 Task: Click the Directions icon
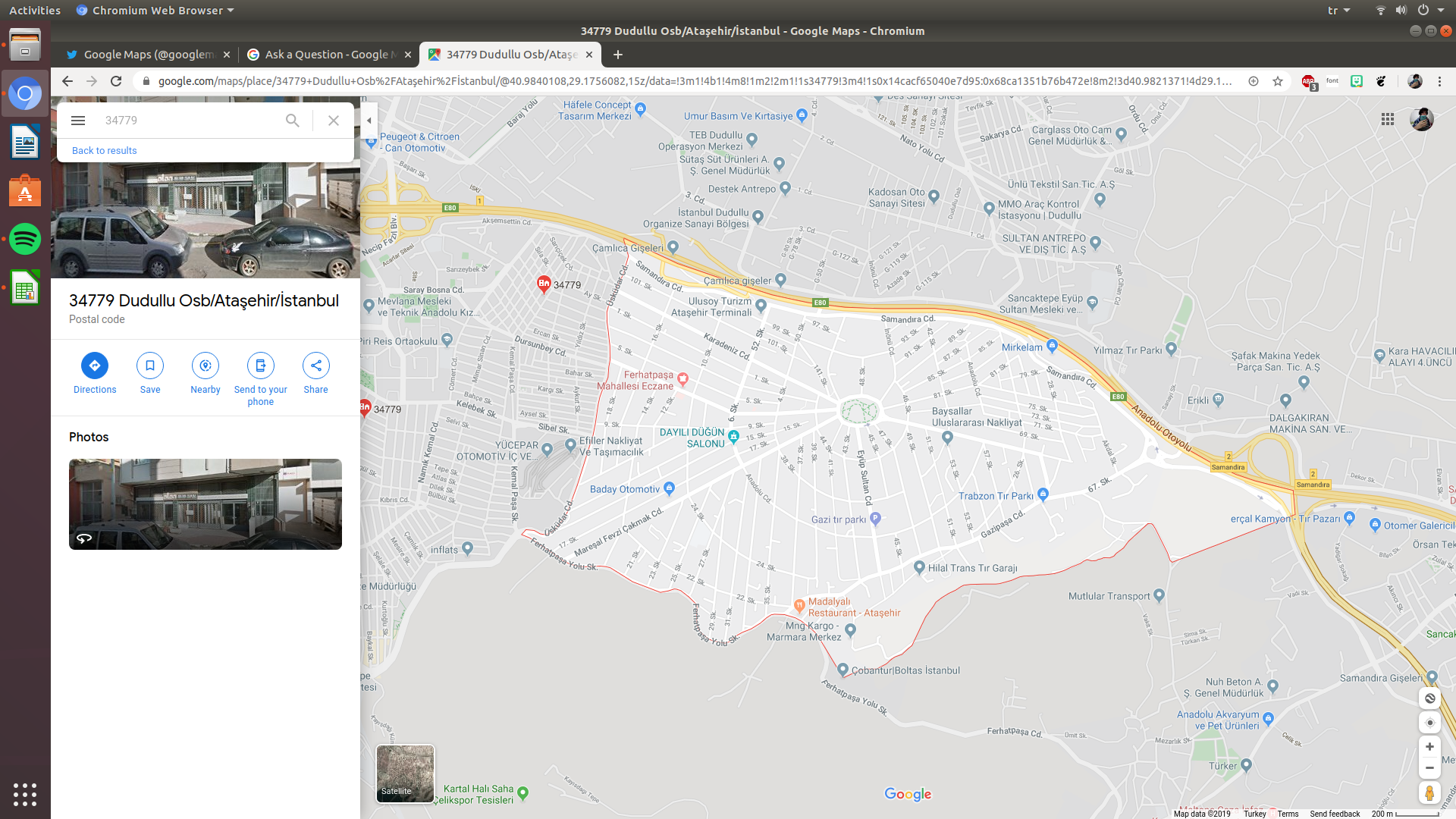click(95, 366)
